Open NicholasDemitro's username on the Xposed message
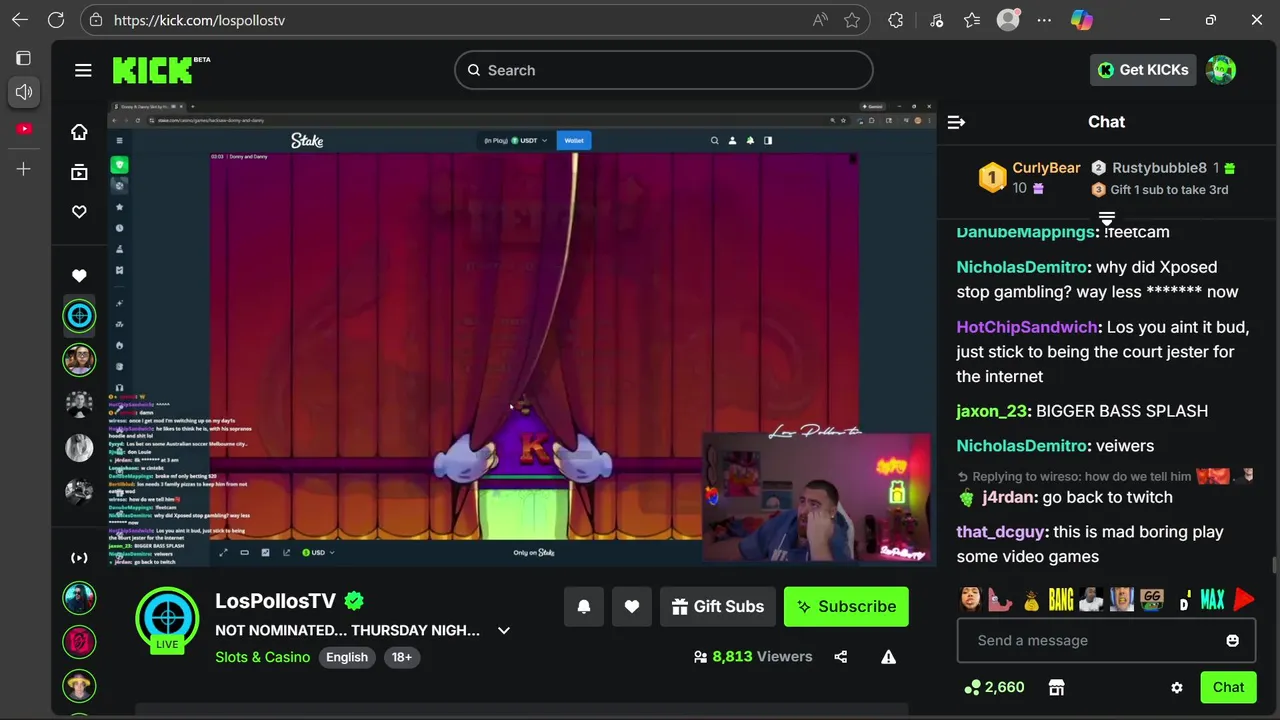 [x=1021, y=267]
